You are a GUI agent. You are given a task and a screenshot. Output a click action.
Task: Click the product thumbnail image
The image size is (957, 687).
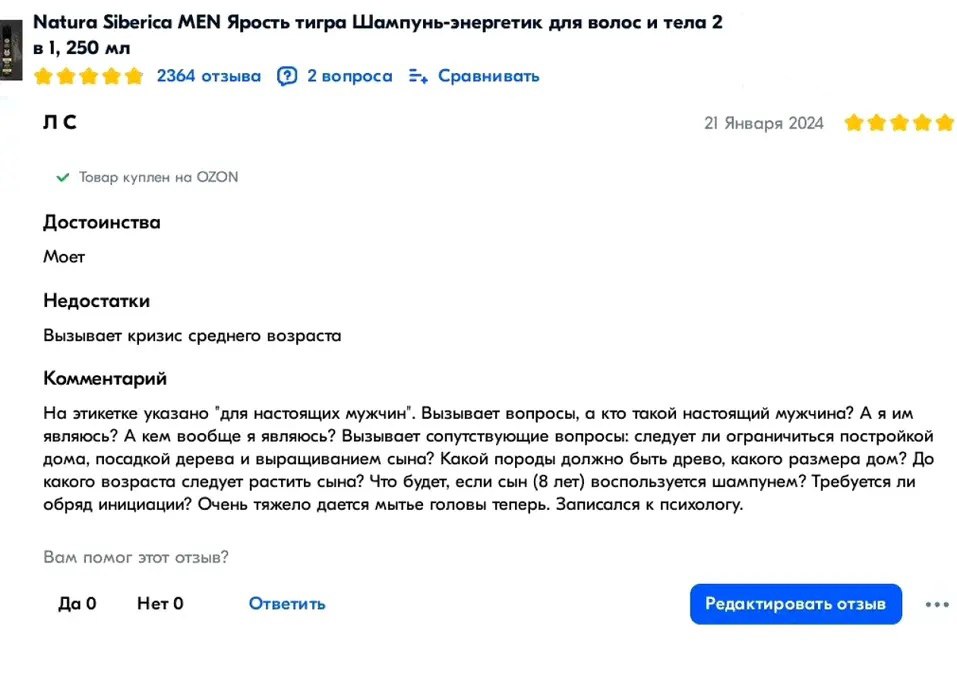(x=11, y=48)
